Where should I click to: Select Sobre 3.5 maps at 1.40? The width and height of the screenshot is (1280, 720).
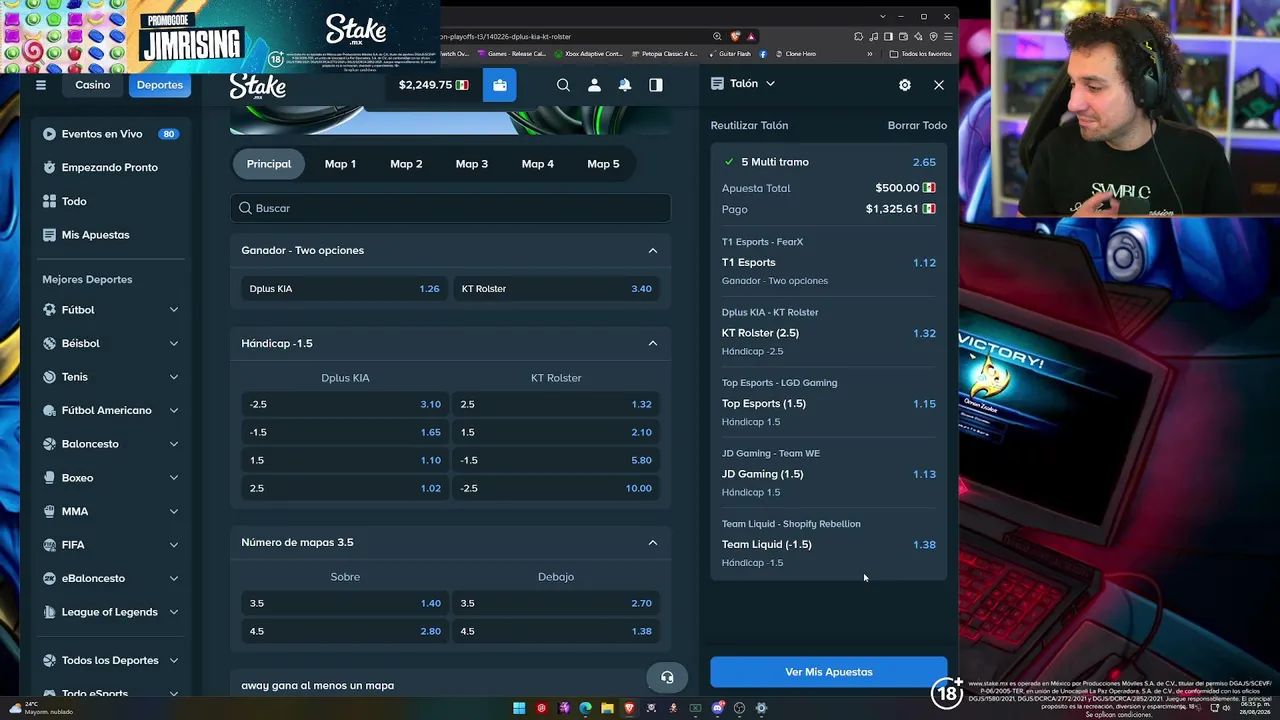pos(345,603)
